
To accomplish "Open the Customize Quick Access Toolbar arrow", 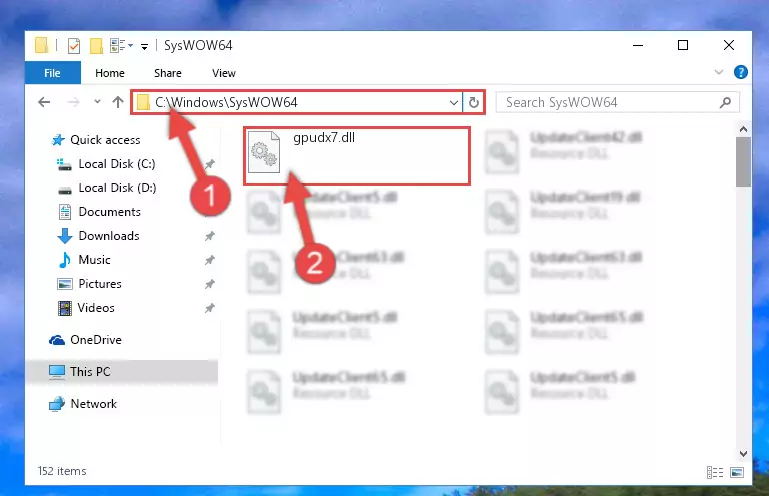I will click(144, 47).
